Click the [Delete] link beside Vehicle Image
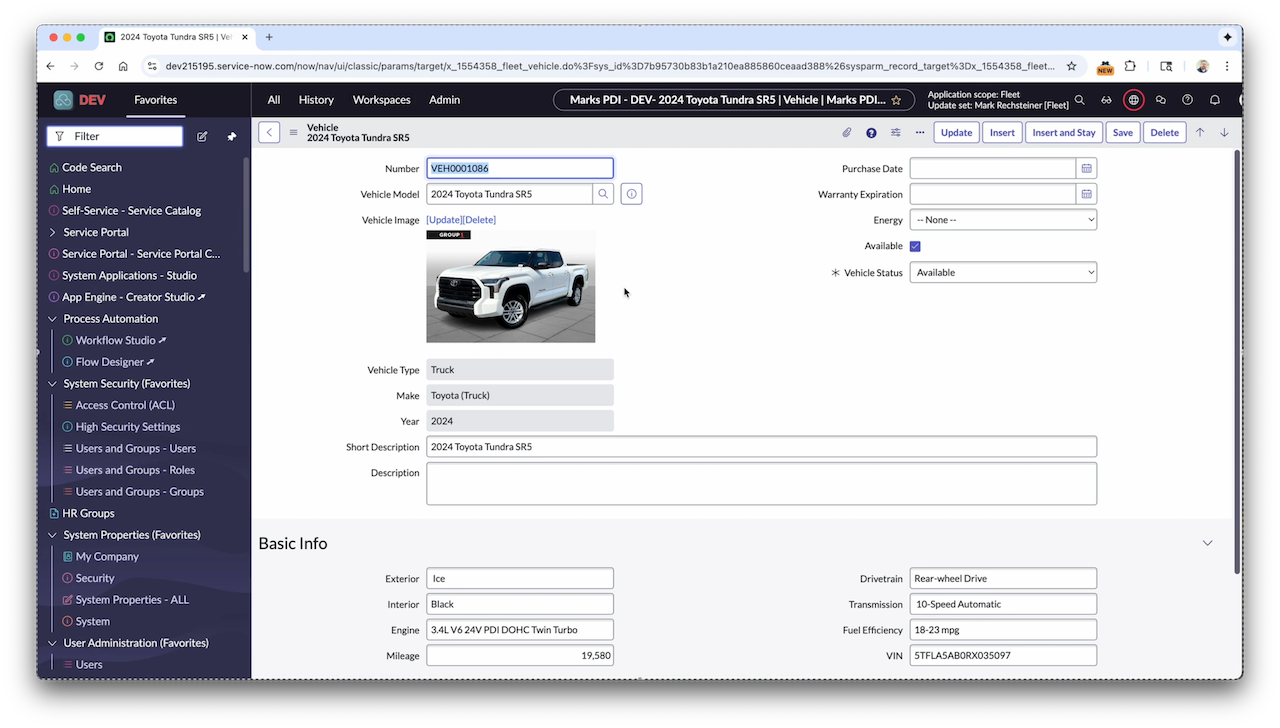Viewport: 1280px width, 728px height. coord(478,219)
